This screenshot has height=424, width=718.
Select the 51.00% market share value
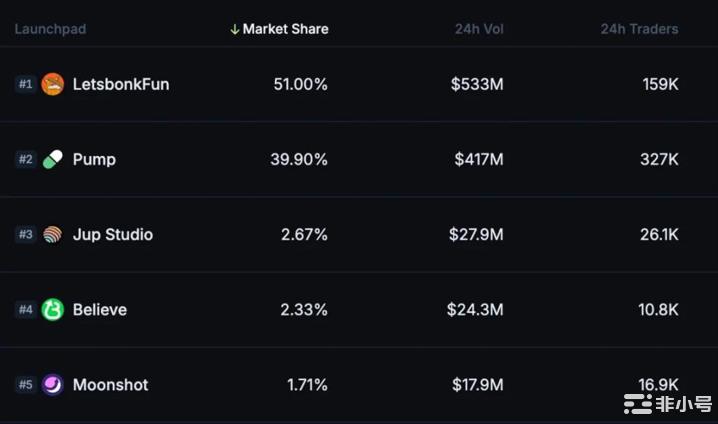pos(300,84)
